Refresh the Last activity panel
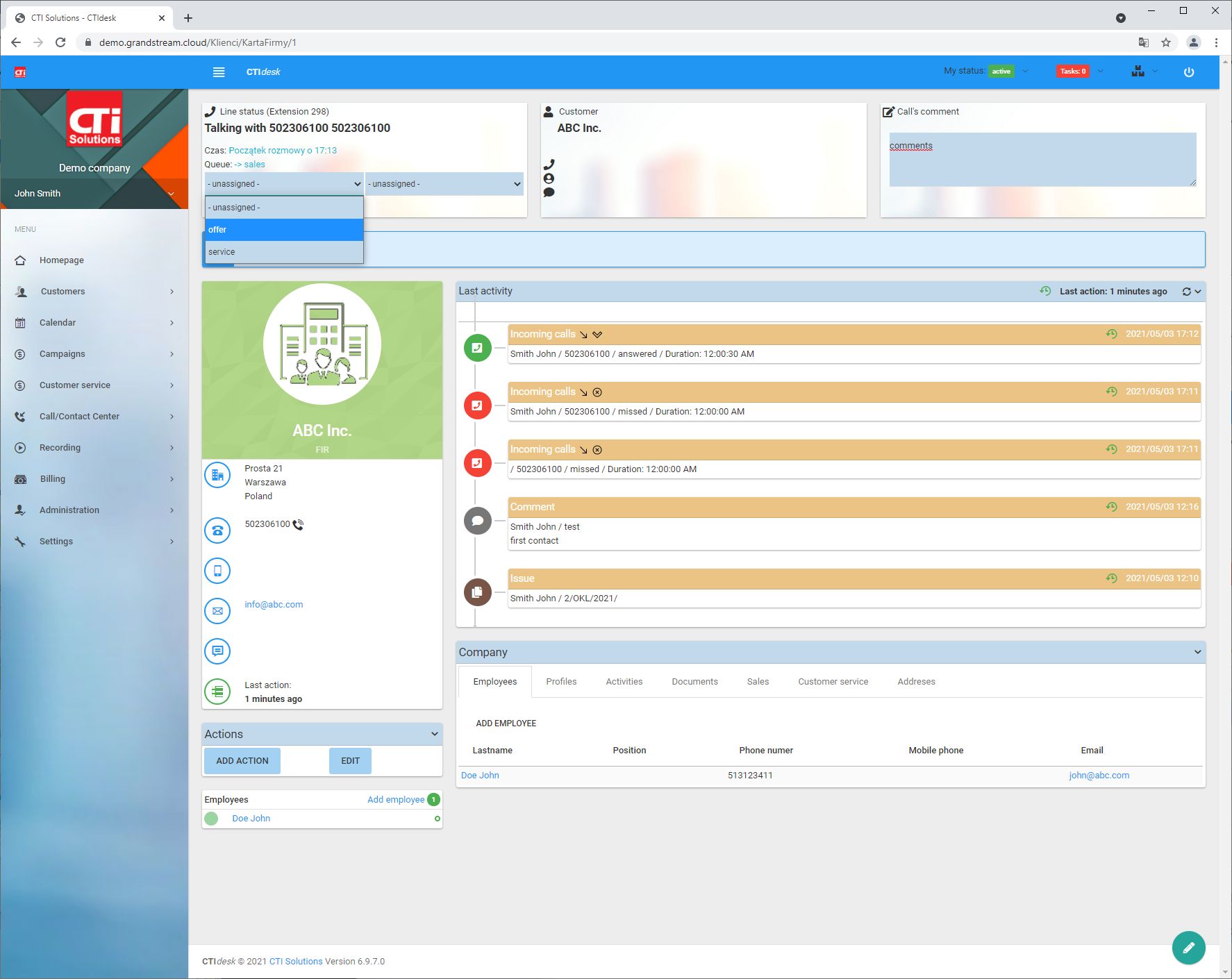This screenshot has width=1232, height=979. 1186,292
